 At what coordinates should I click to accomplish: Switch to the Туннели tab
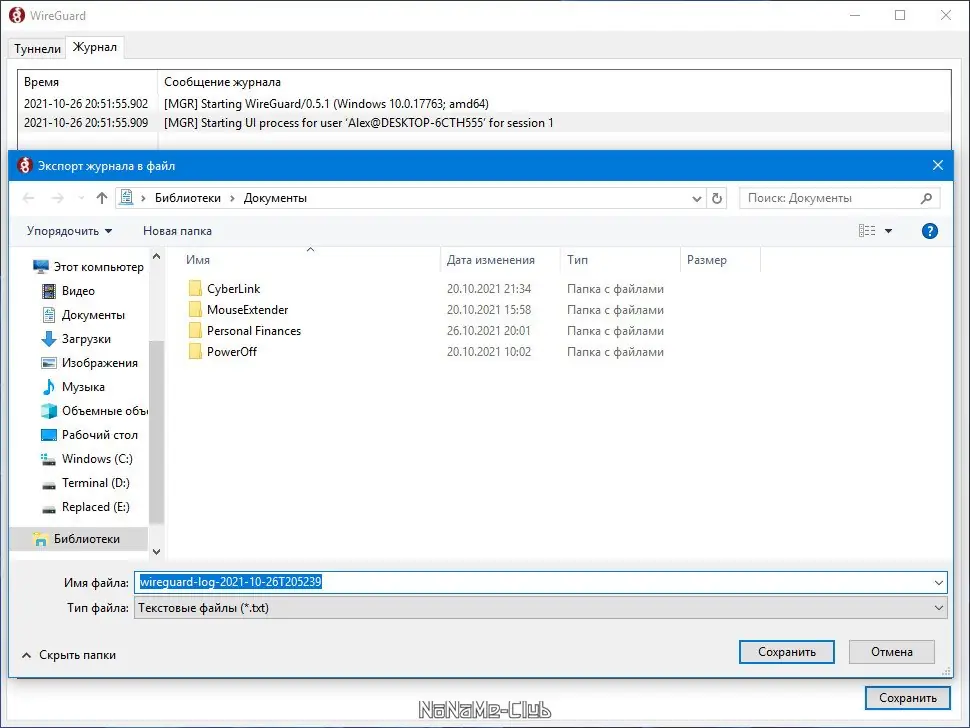pos(37,48)
